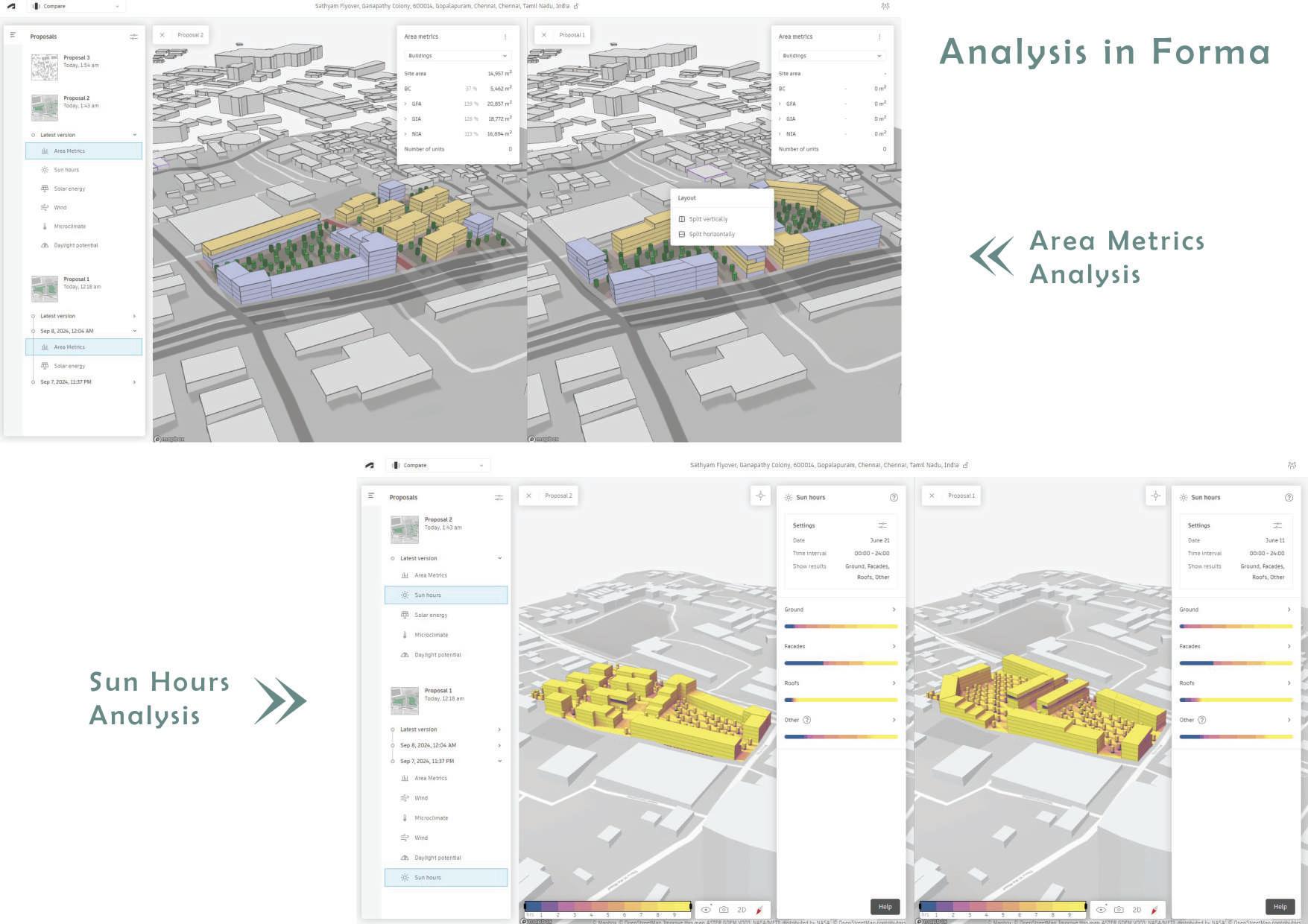Image resolution: width=1308 pixels, height=924 pixels.
Task: Open collaborators icon in bottom screenshot header
Action: point(1292,465)
